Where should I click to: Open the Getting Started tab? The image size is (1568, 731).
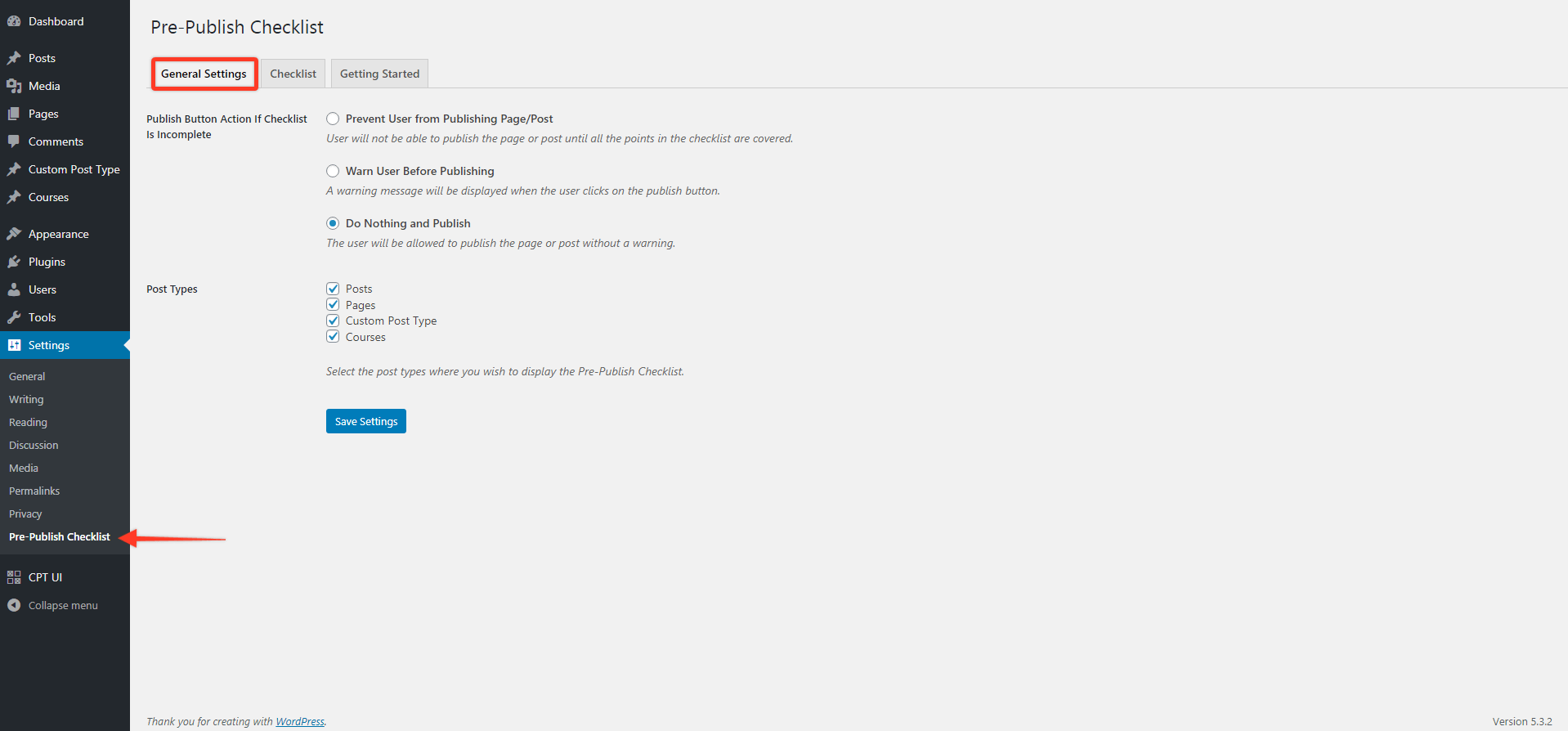point(379,74)
